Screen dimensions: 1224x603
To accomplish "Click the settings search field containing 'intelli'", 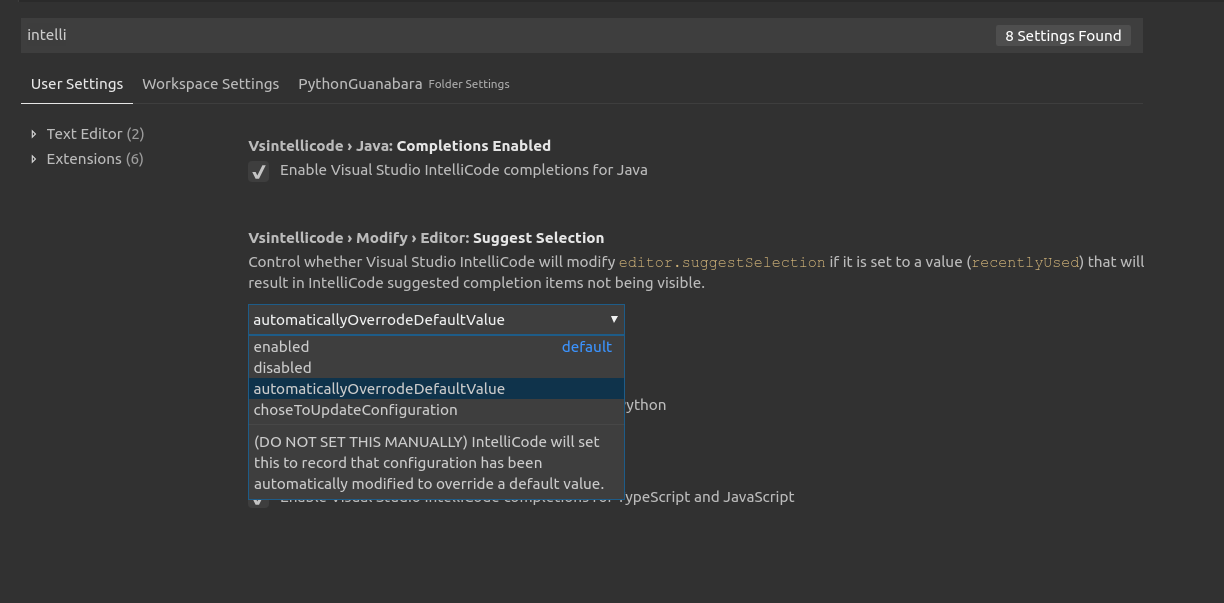I will click(580, 35).
